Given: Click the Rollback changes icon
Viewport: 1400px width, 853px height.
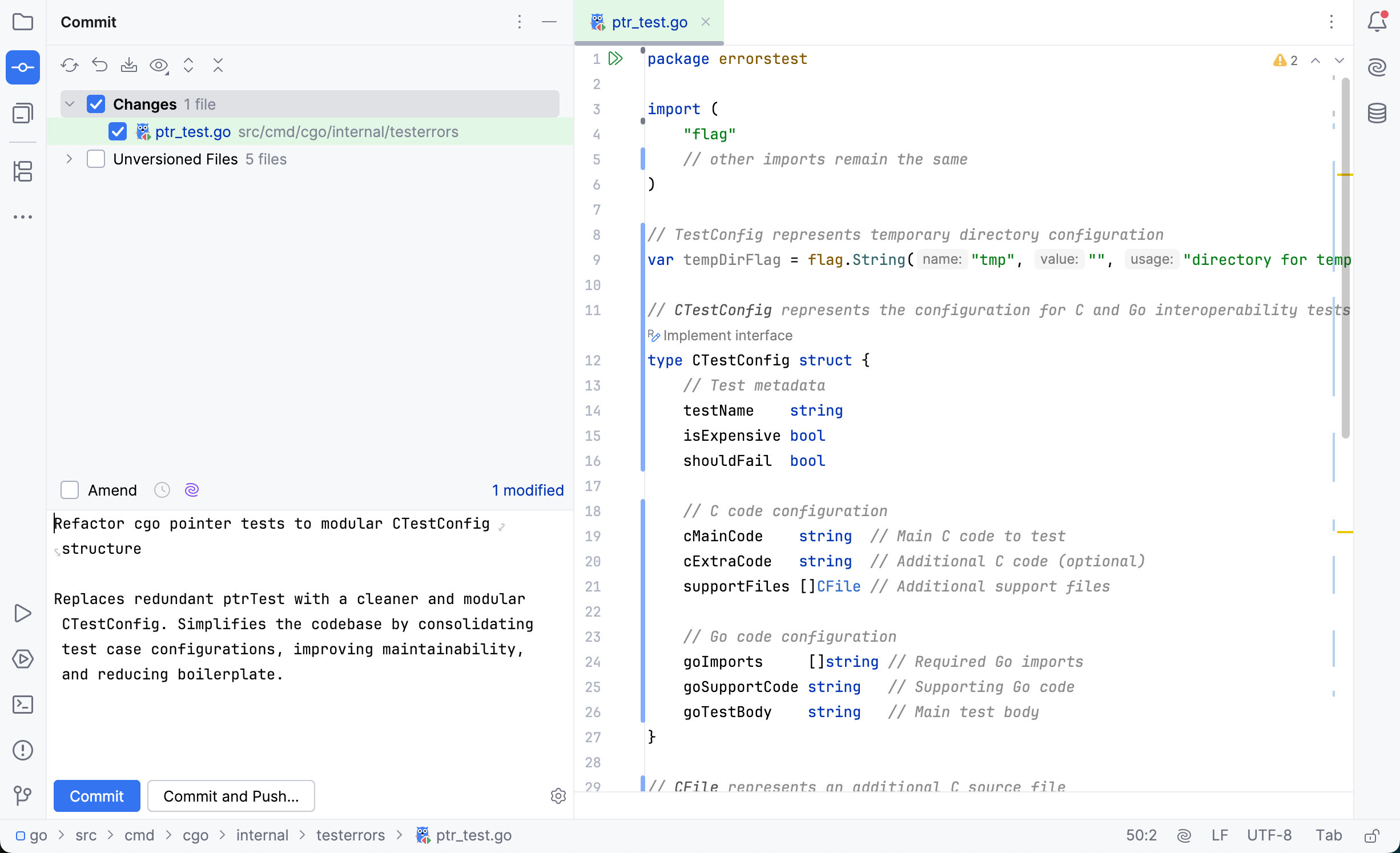Looking at the screenshot, I should click(x=99, y=65).
